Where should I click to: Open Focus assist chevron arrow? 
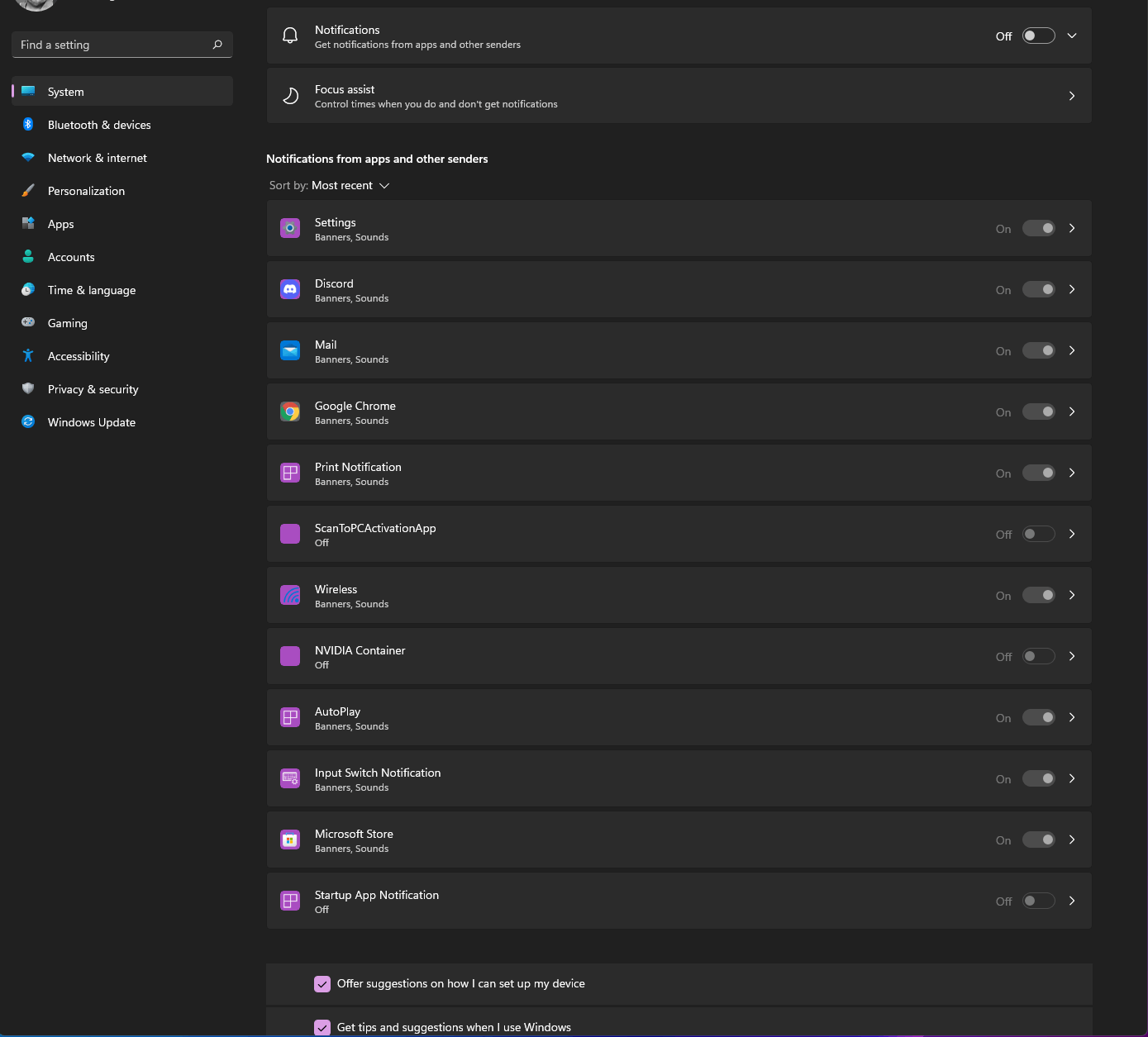pos(1072,96)
